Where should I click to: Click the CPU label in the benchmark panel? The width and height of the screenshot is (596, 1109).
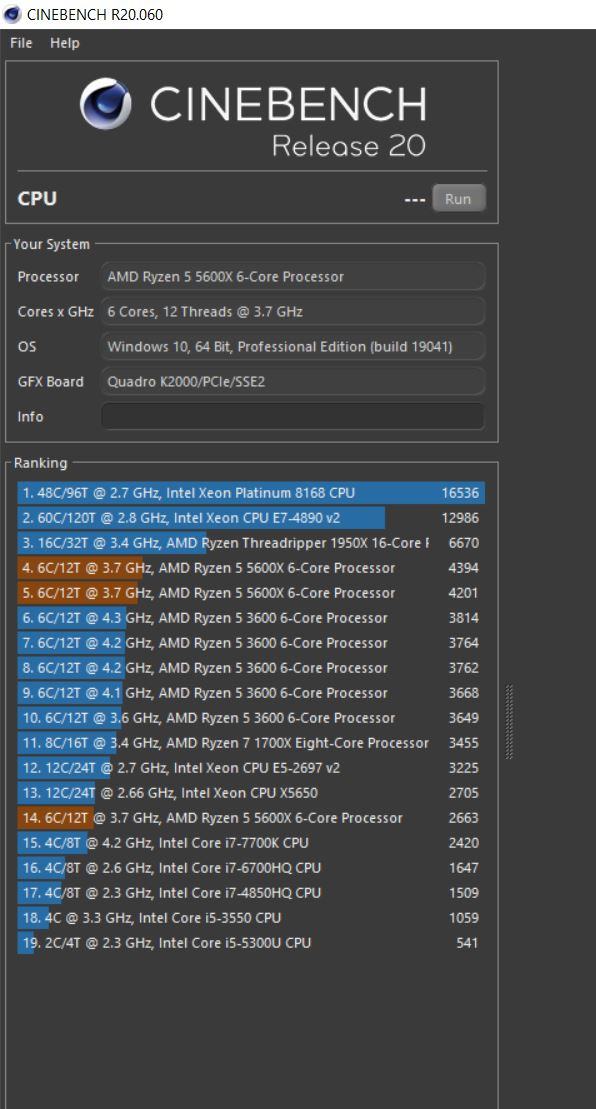pos(37,199)
